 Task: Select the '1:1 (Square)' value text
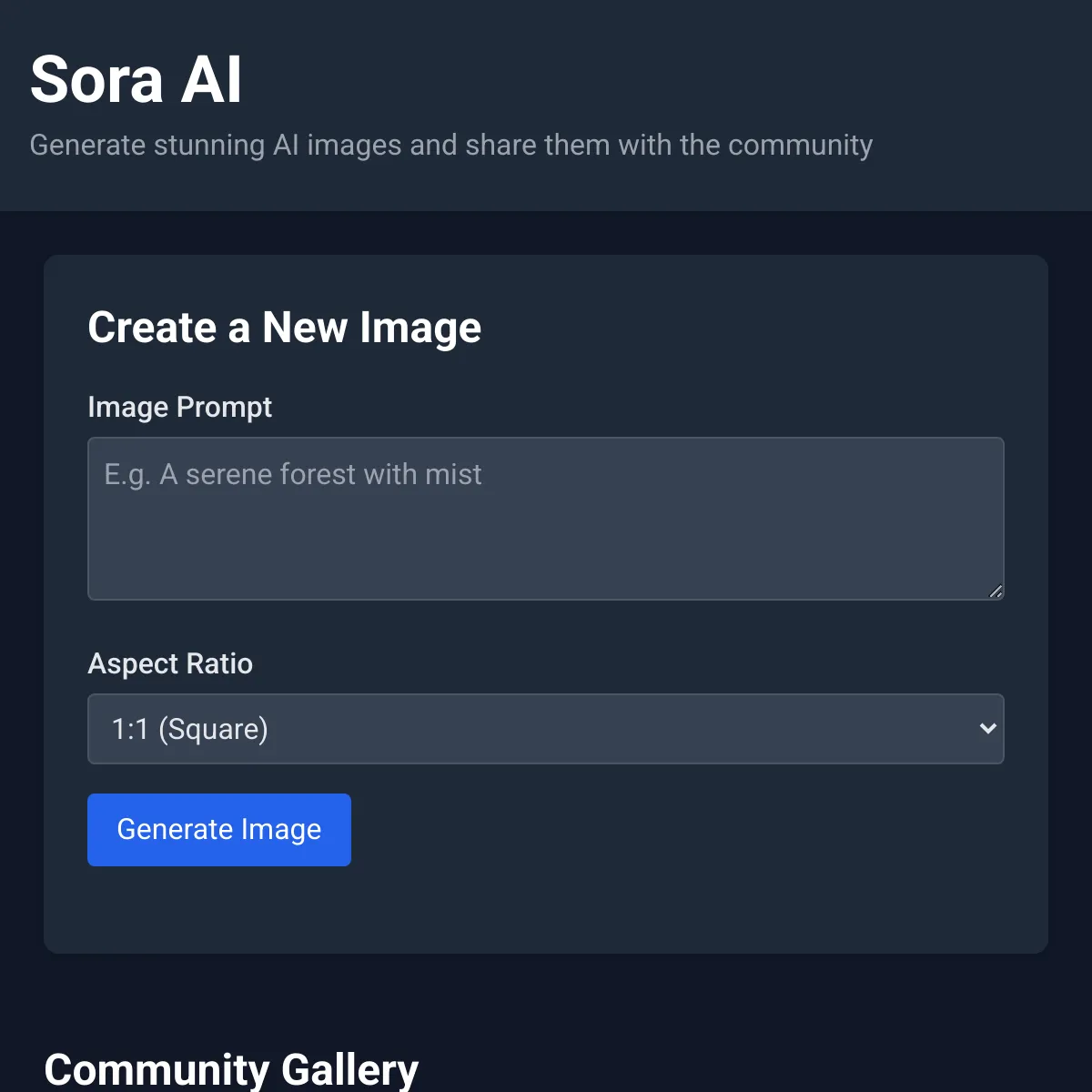coord(189,729)
